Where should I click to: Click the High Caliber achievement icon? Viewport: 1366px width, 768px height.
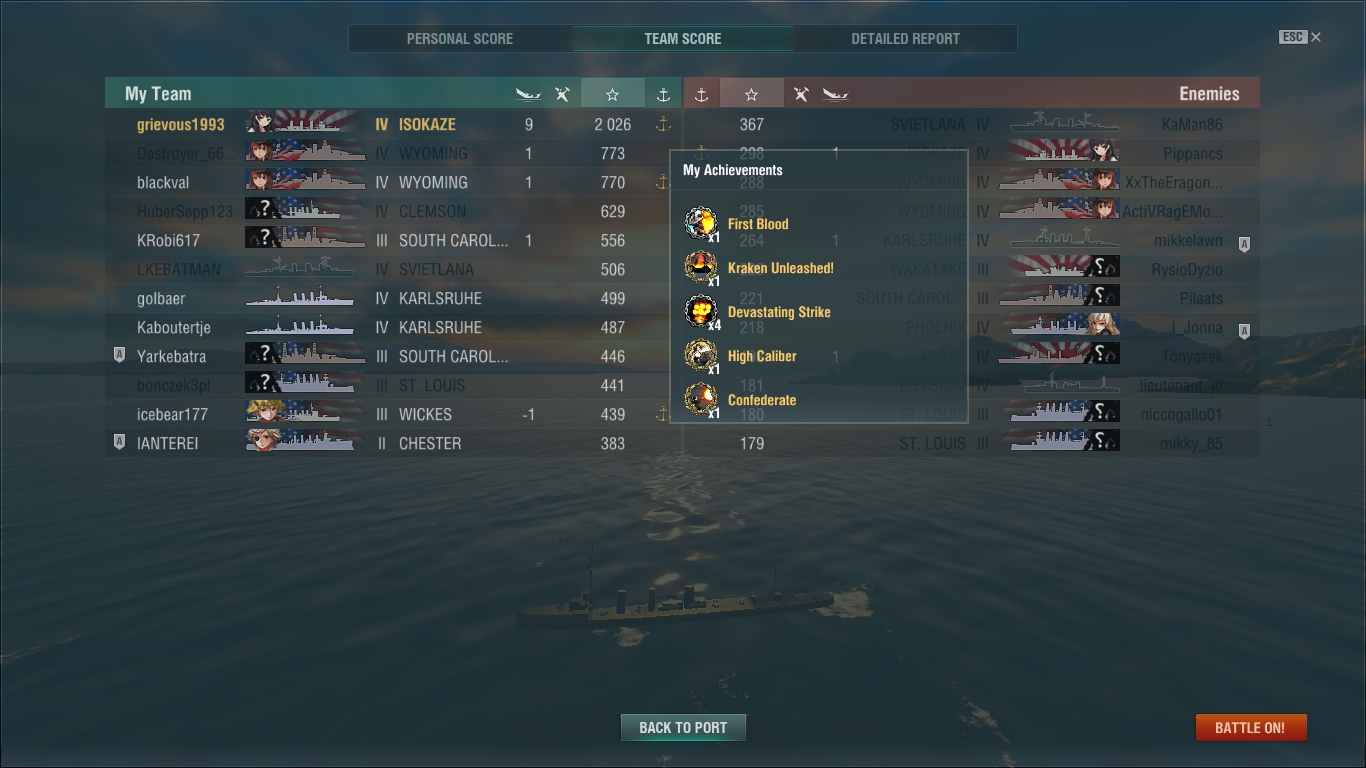(700, 355)
